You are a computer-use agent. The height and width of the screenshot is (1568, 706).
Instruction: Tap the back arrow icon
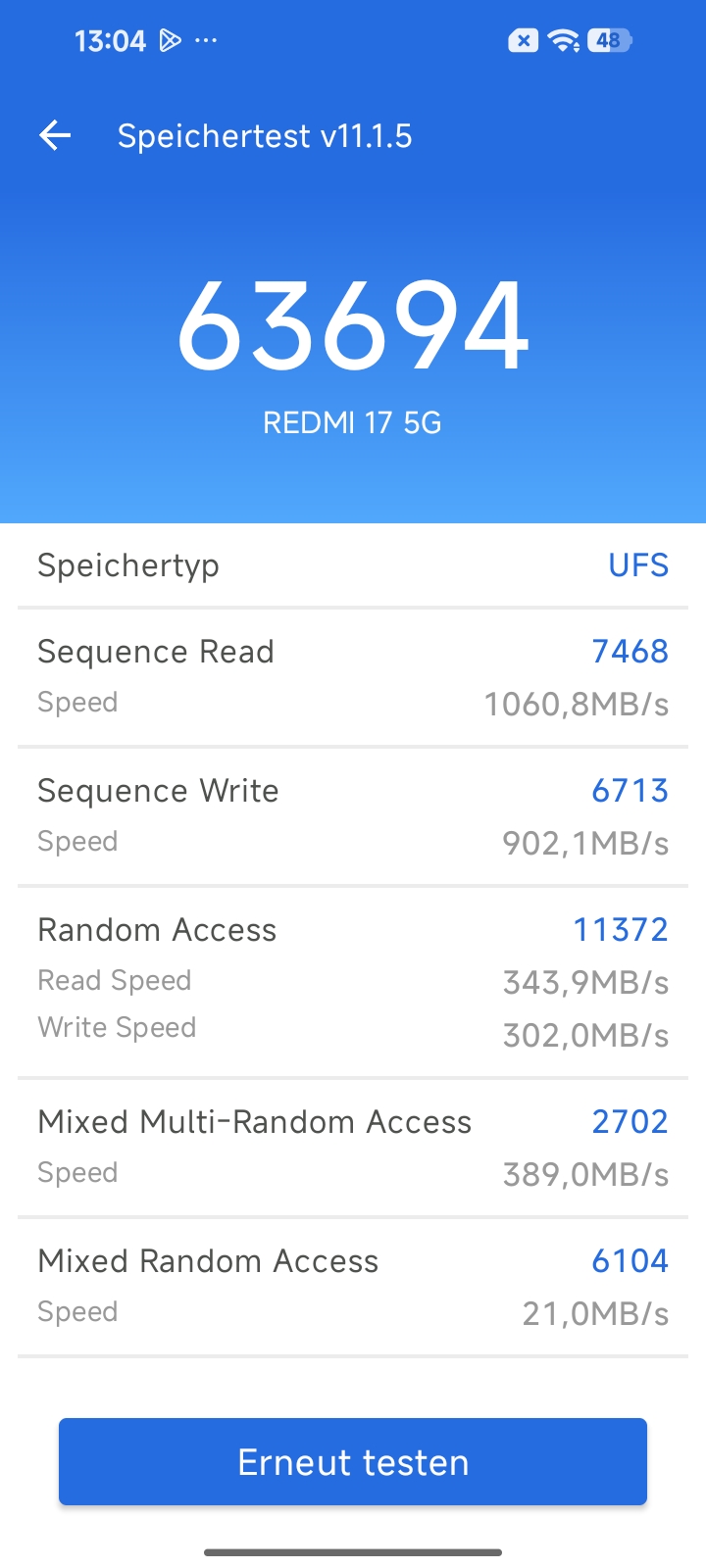coord(55,135)
